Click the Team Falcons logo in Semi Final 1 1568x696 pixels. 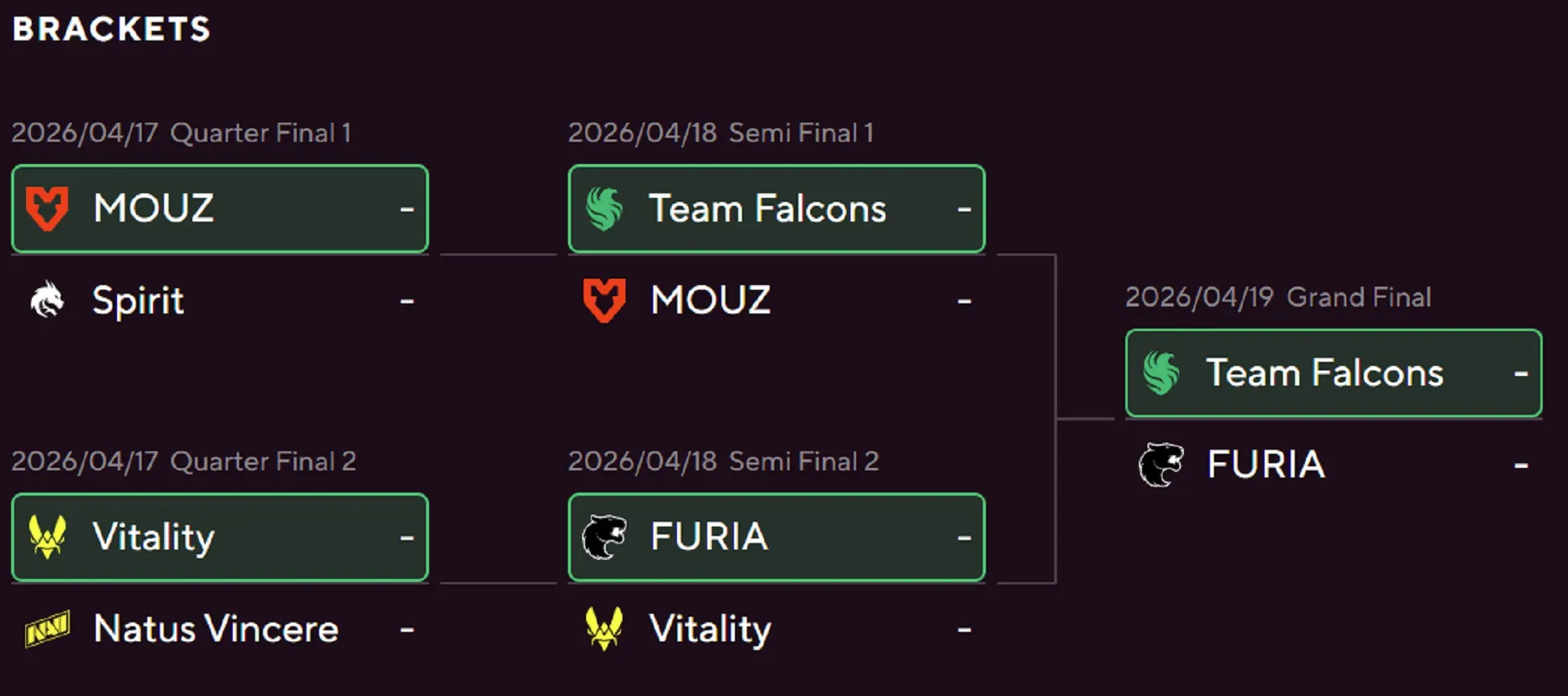(605, 208)
